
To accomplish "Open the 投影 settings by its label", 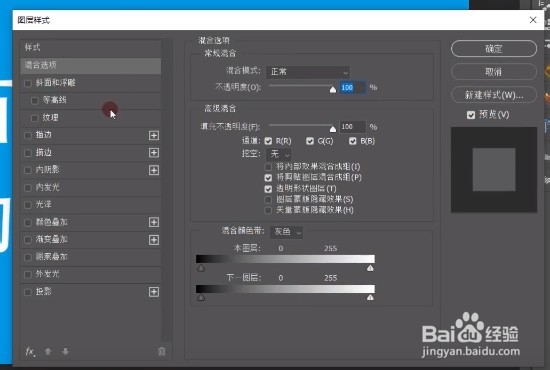I will pyautogui.click(x=43, y=291).
